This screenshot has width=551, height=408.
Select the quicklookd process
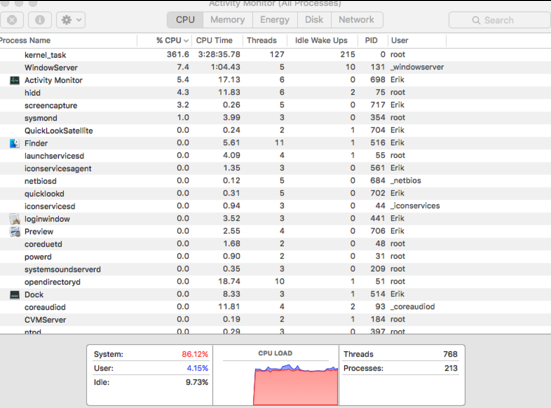coord(44,194)
